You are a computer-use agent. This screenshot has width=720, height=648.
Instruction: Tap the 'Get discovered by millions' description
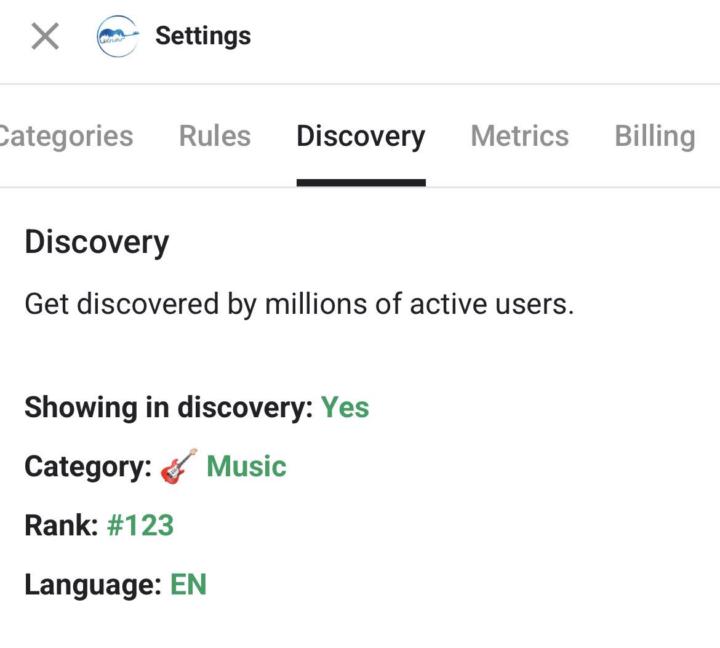coord(299,304)
